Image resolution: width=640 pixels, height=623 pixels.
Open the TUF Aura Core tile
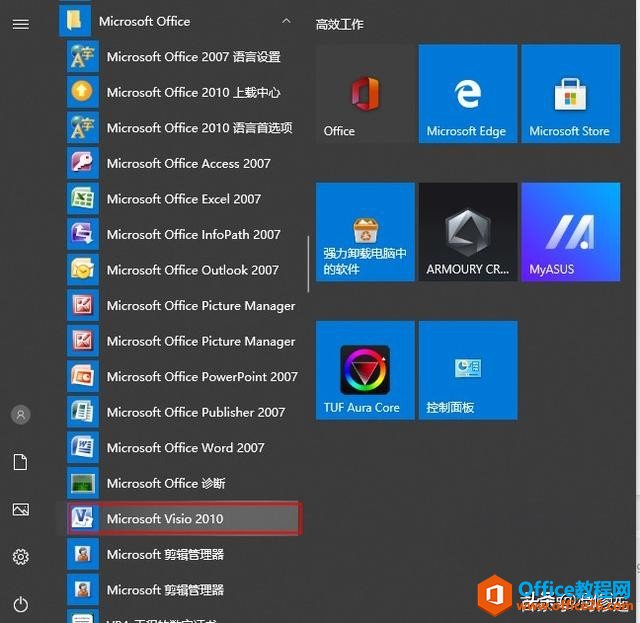[x=365, y=370]
